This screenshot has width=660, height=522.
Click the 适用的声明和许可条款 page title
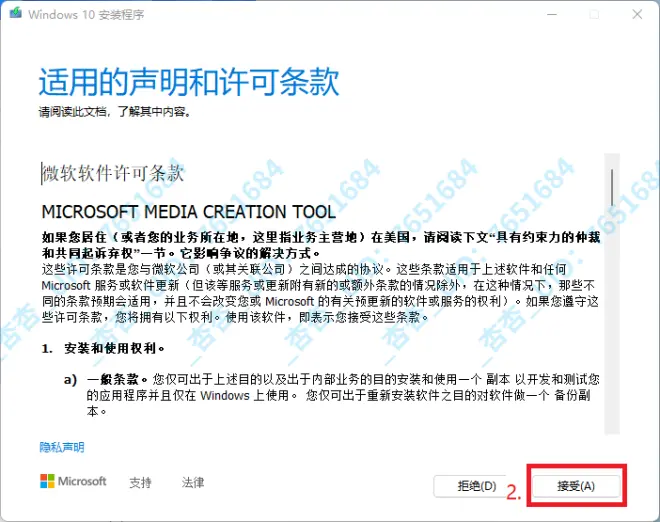189,82
